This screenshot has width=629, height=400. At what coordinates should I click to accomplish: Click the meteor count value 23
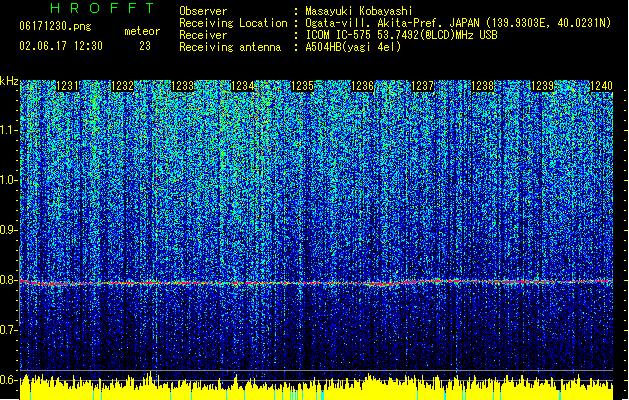pos(145,46)
